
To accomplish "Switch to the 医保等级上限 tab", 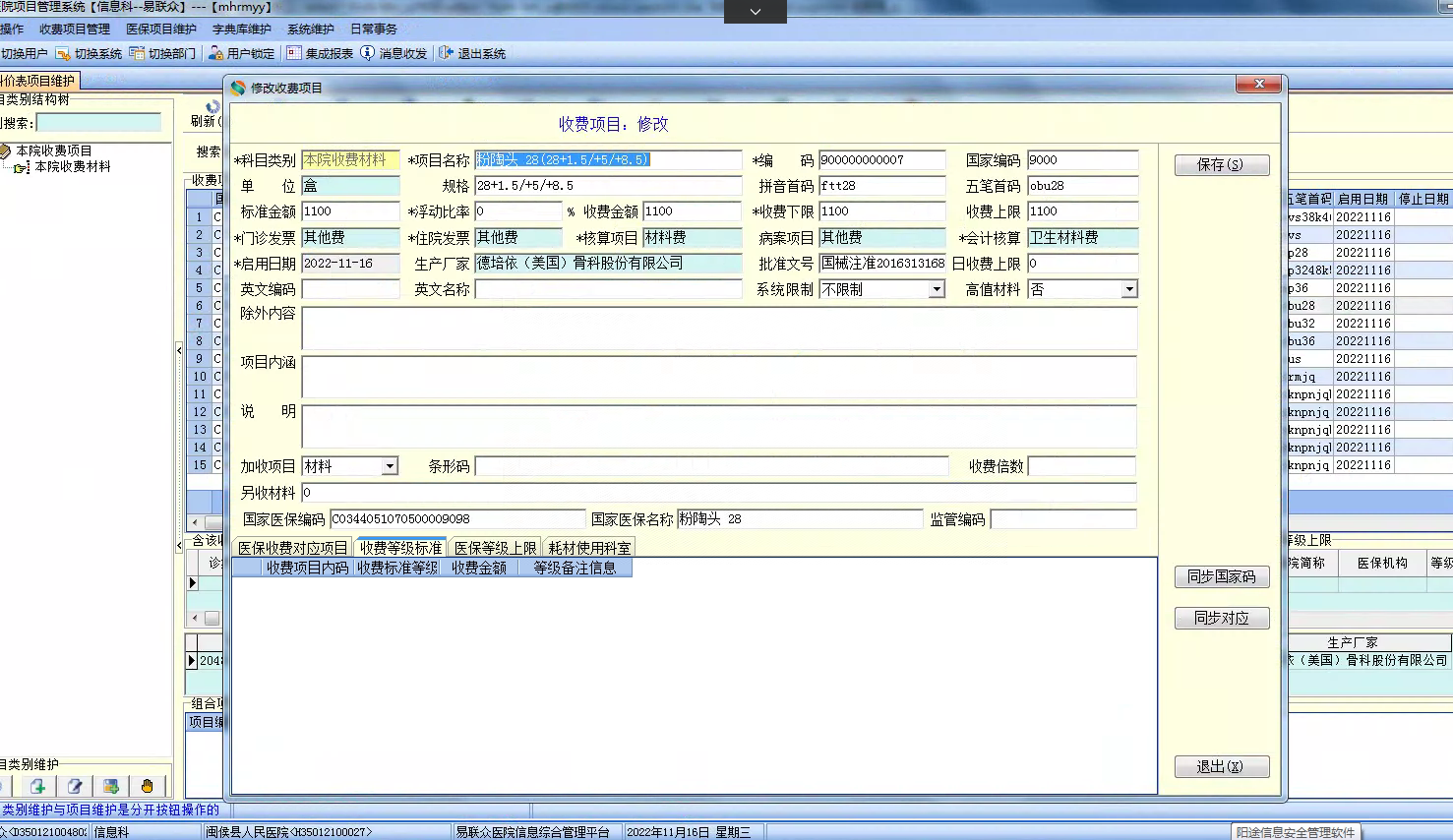I will pyautogui.click(x=496, y=548).
